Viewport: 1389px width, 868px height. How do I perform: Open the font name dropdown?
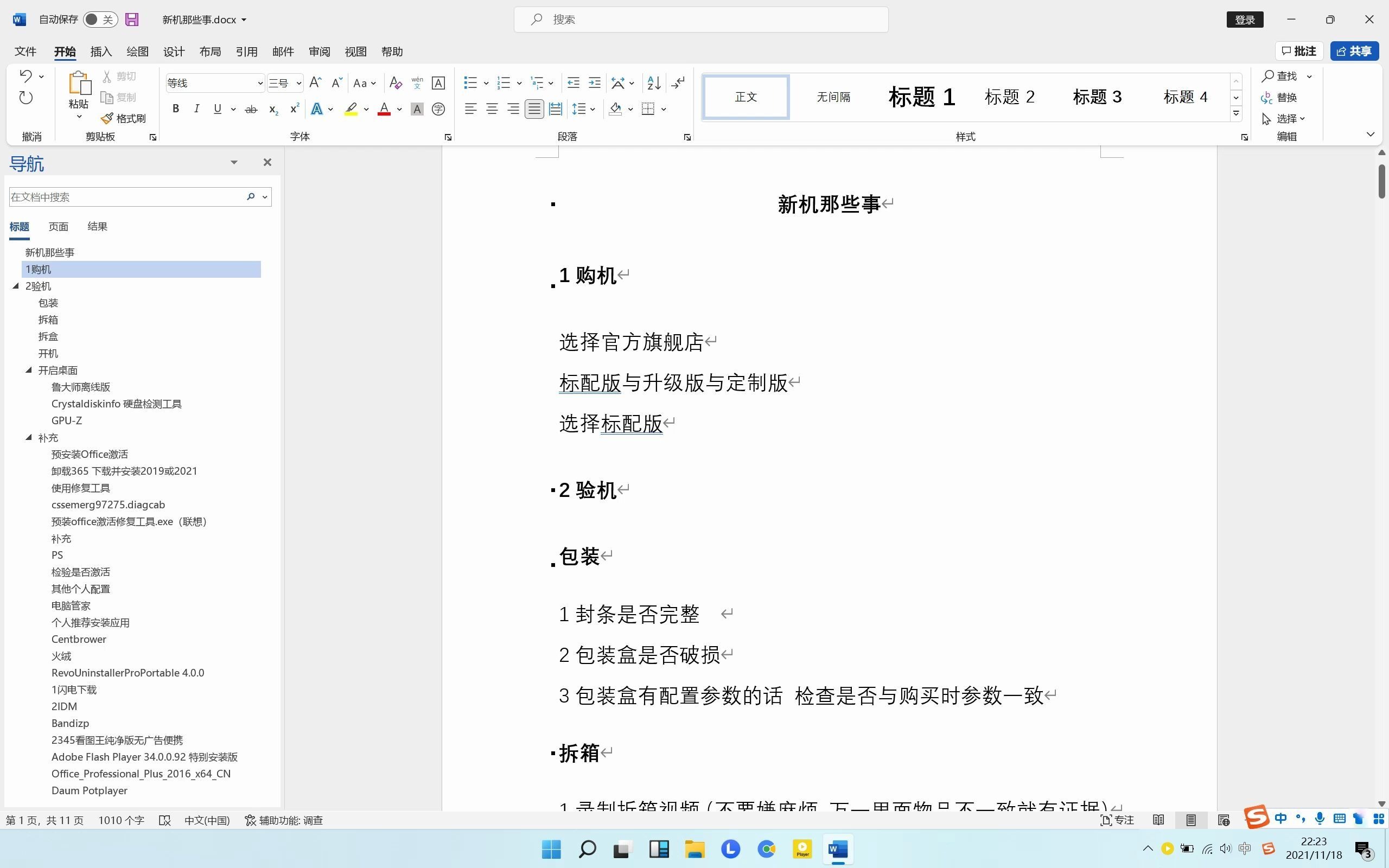point(260,83)
